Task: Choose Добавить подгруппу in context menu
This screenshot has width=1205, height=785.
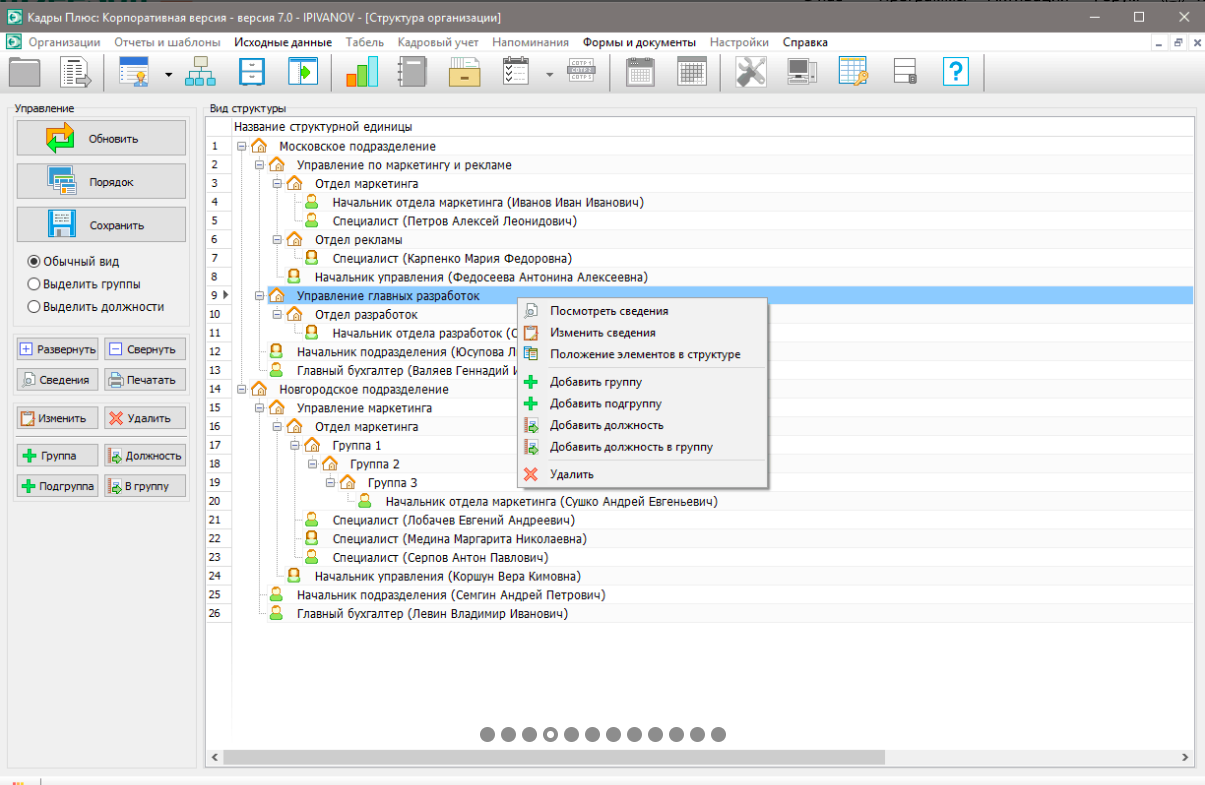Action: 642,404
